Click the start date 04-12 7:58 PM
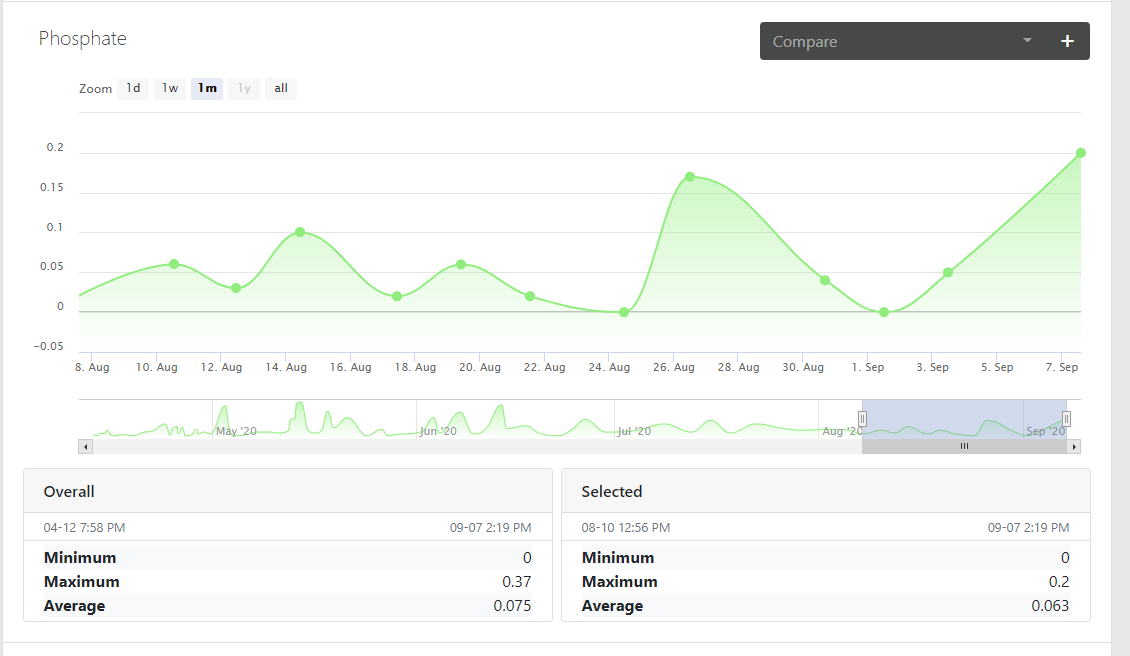Screen dimensions: 1130x656 [x=84, y=528]
